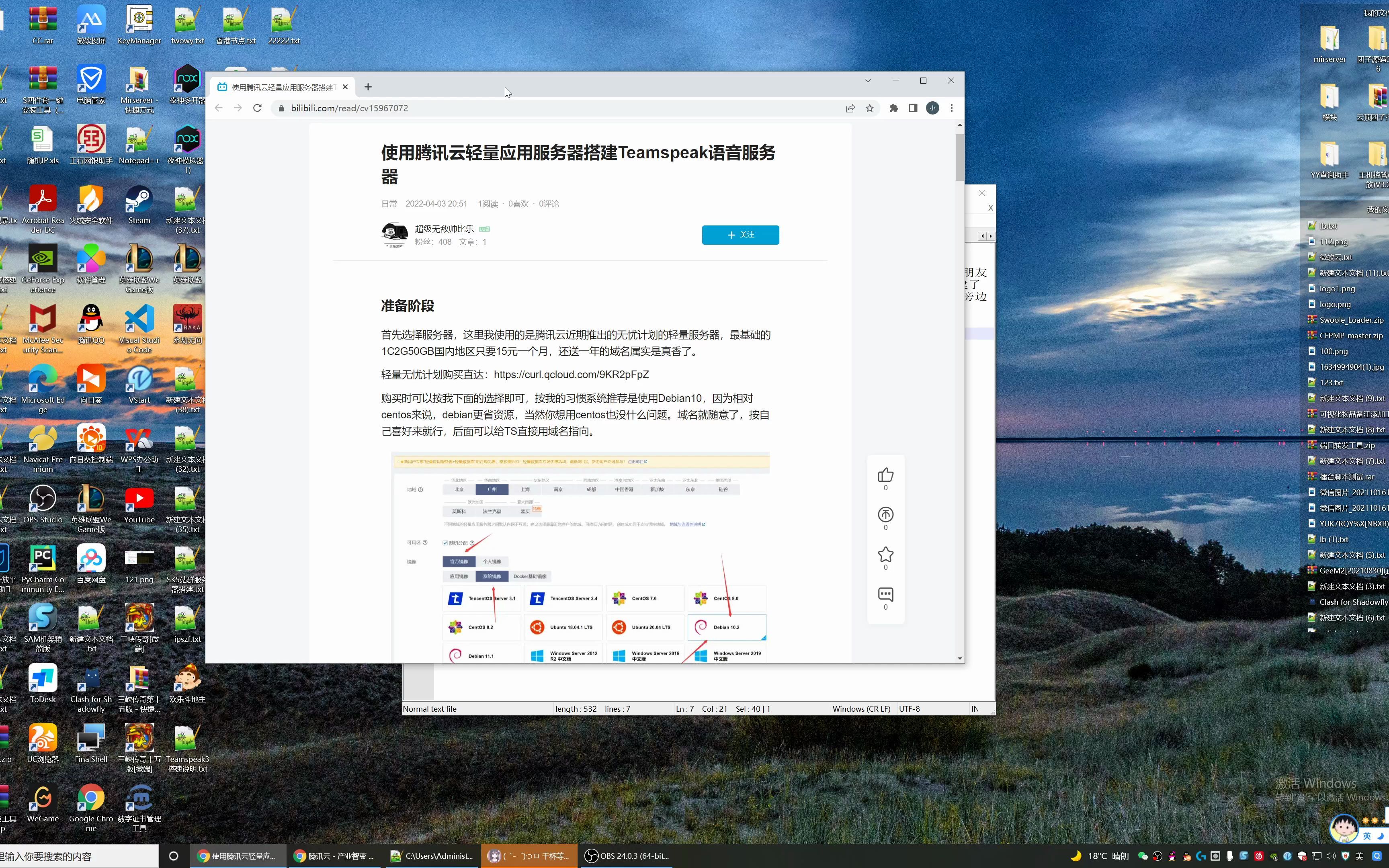Click UTF-8 encoding in Notepad++ status bar
This screenshot has width=1389, height=868.
(909, 709)
